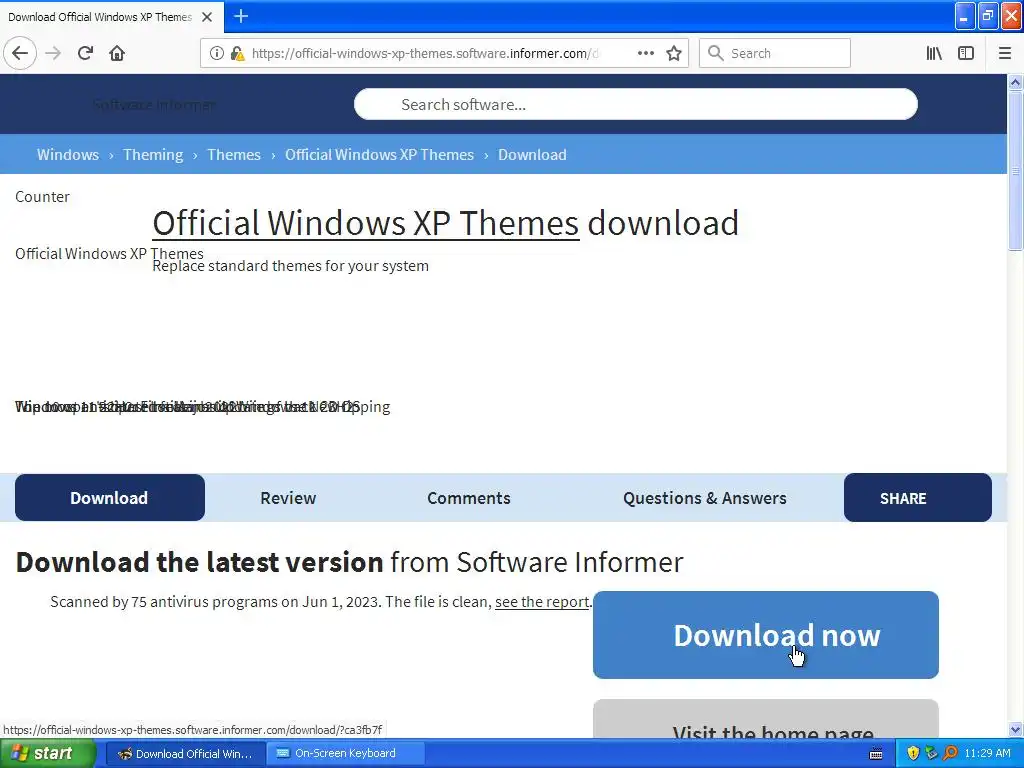The height and width of the screenshot is (768, 1024).
Task: Restore down the Firefox window
Action: [x=988, y=16]
